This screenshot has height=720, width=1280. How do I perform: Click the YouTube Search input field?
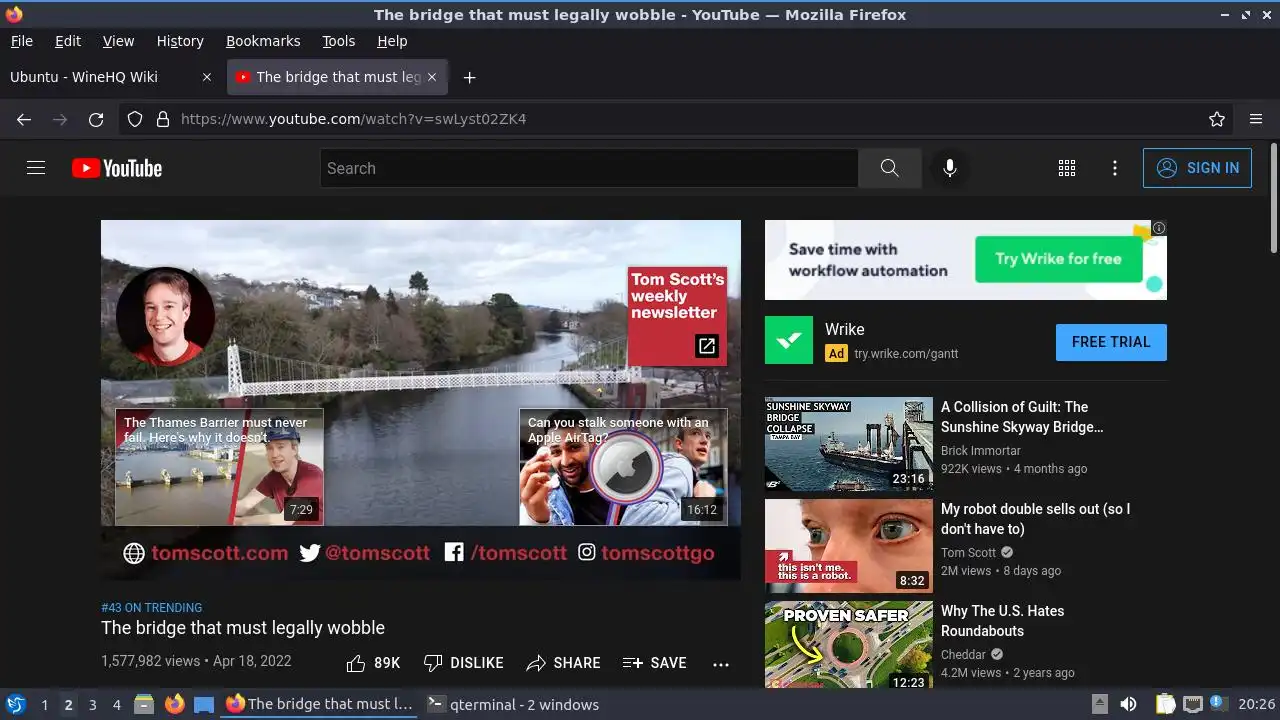pyautogui.click(x=589, y=168)
